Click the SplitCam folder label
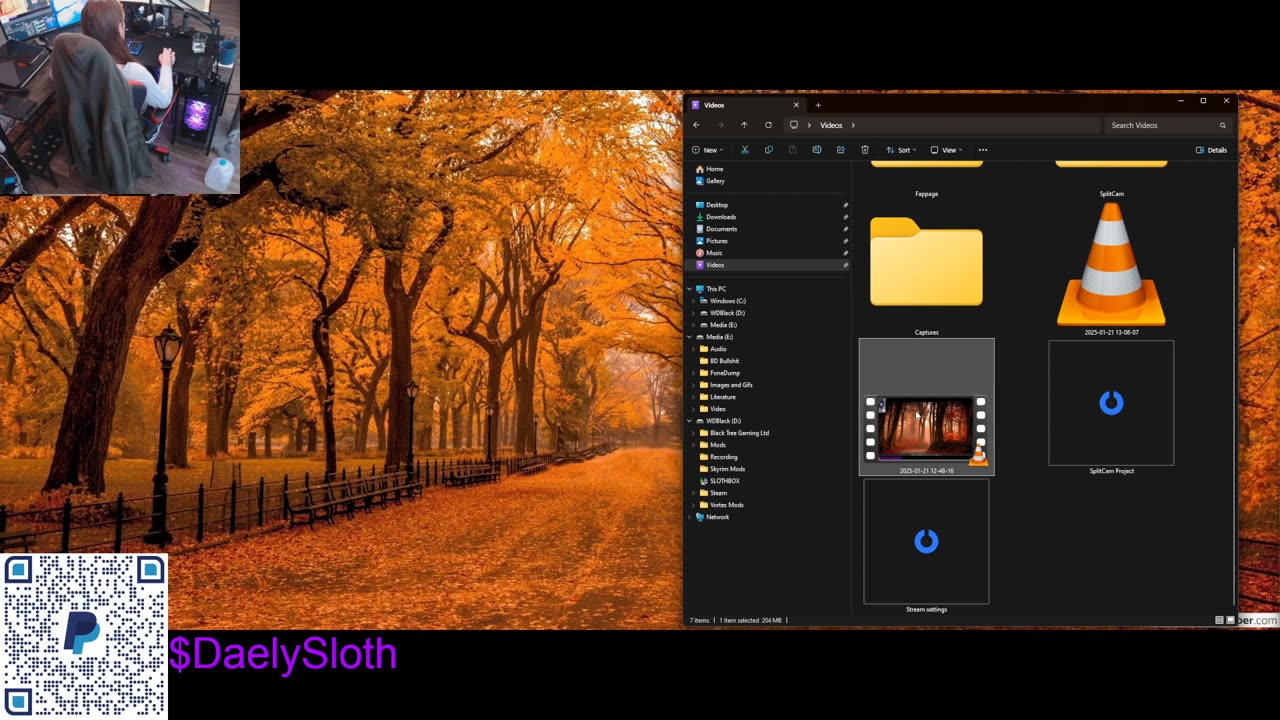Image resolution: width=1280 pixels, height=720 pixels. point(1111,194)
